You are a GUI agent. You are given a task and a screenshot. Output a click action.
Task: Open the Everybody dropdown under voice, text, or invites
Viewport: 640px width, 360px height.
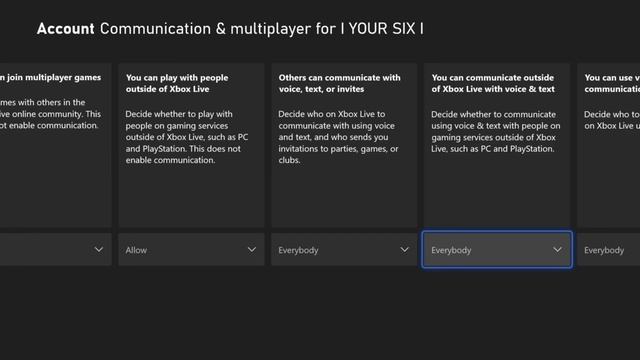coord(344,249)
